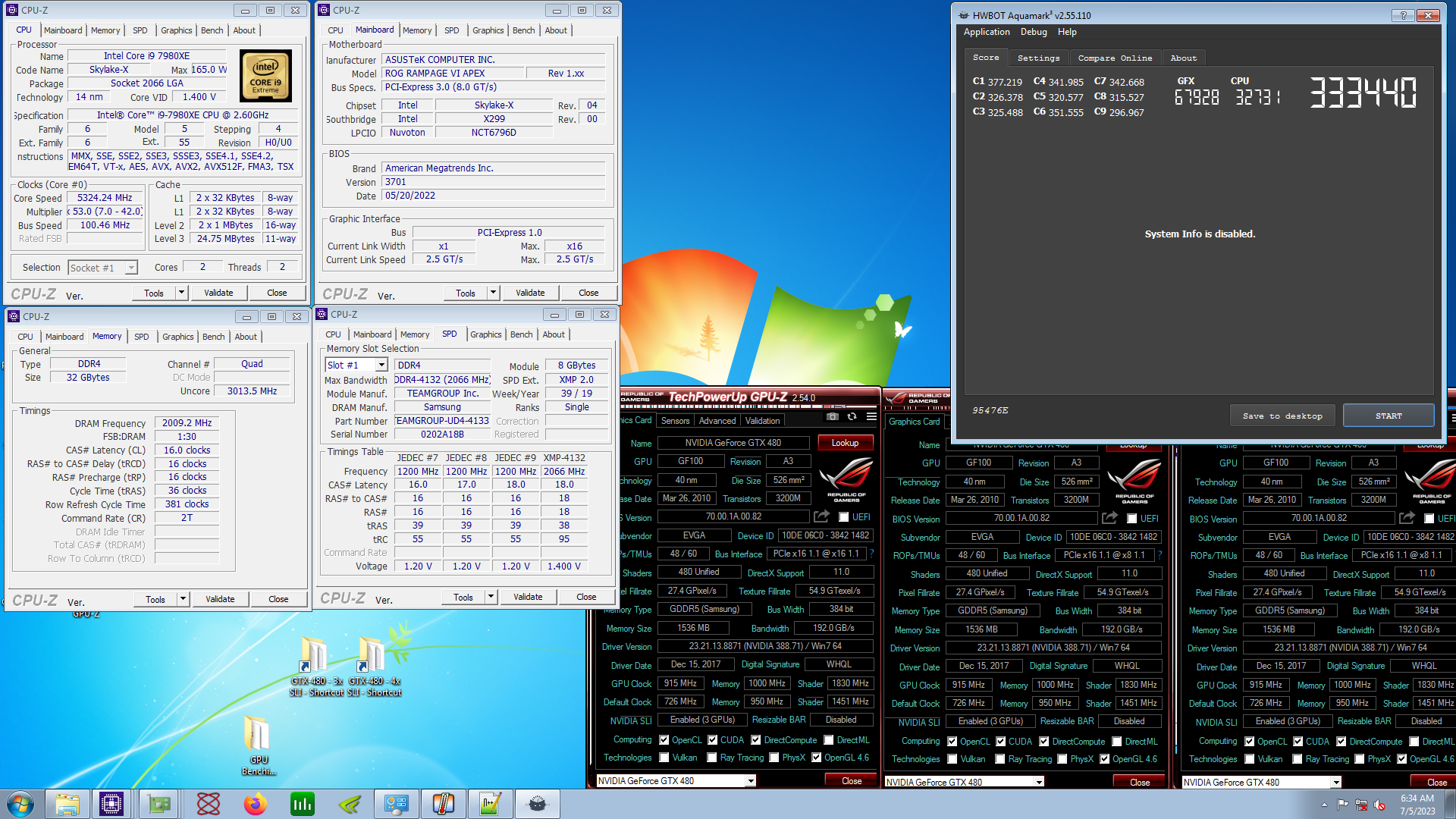Toggle the UEFI checkbox in the leftmost GPU-Z window
Viewport: 1456px width, 819px height.
coord(844,517)
